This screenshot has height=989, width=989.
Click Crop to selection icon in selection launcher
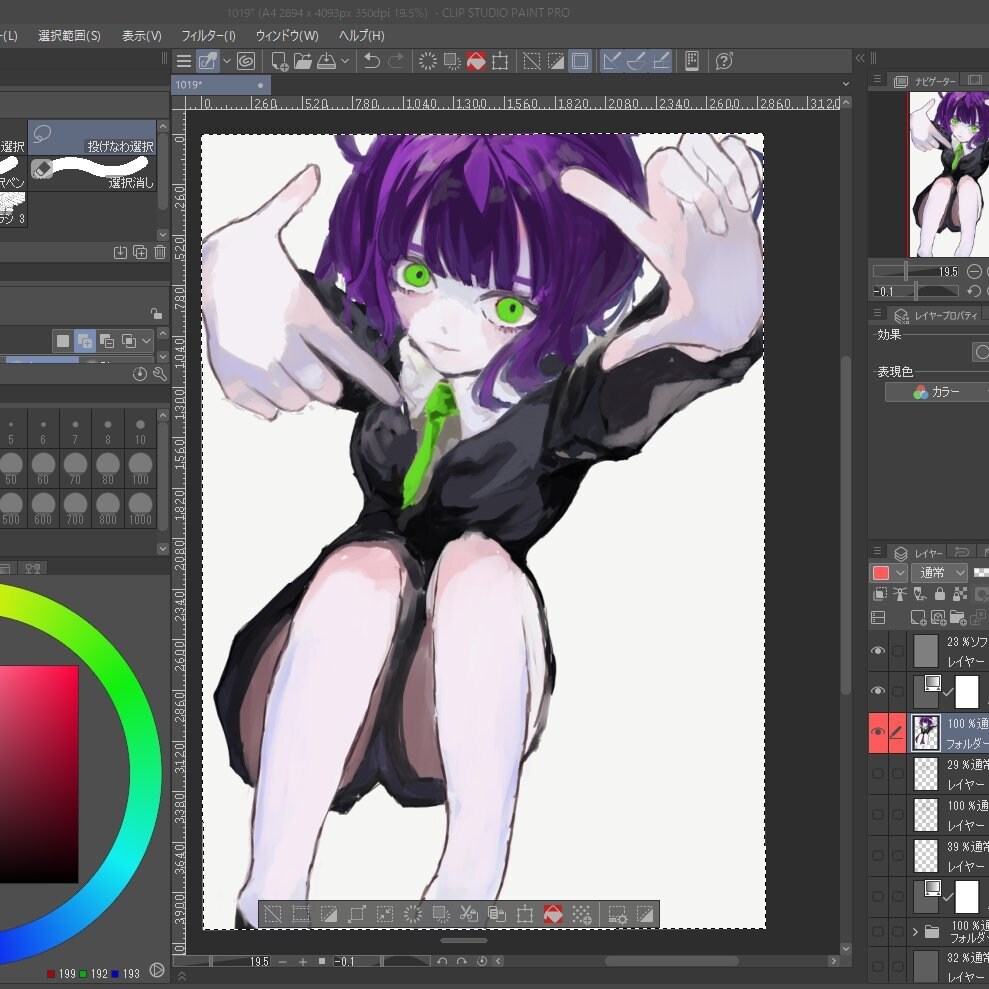[x=301, y=914]
